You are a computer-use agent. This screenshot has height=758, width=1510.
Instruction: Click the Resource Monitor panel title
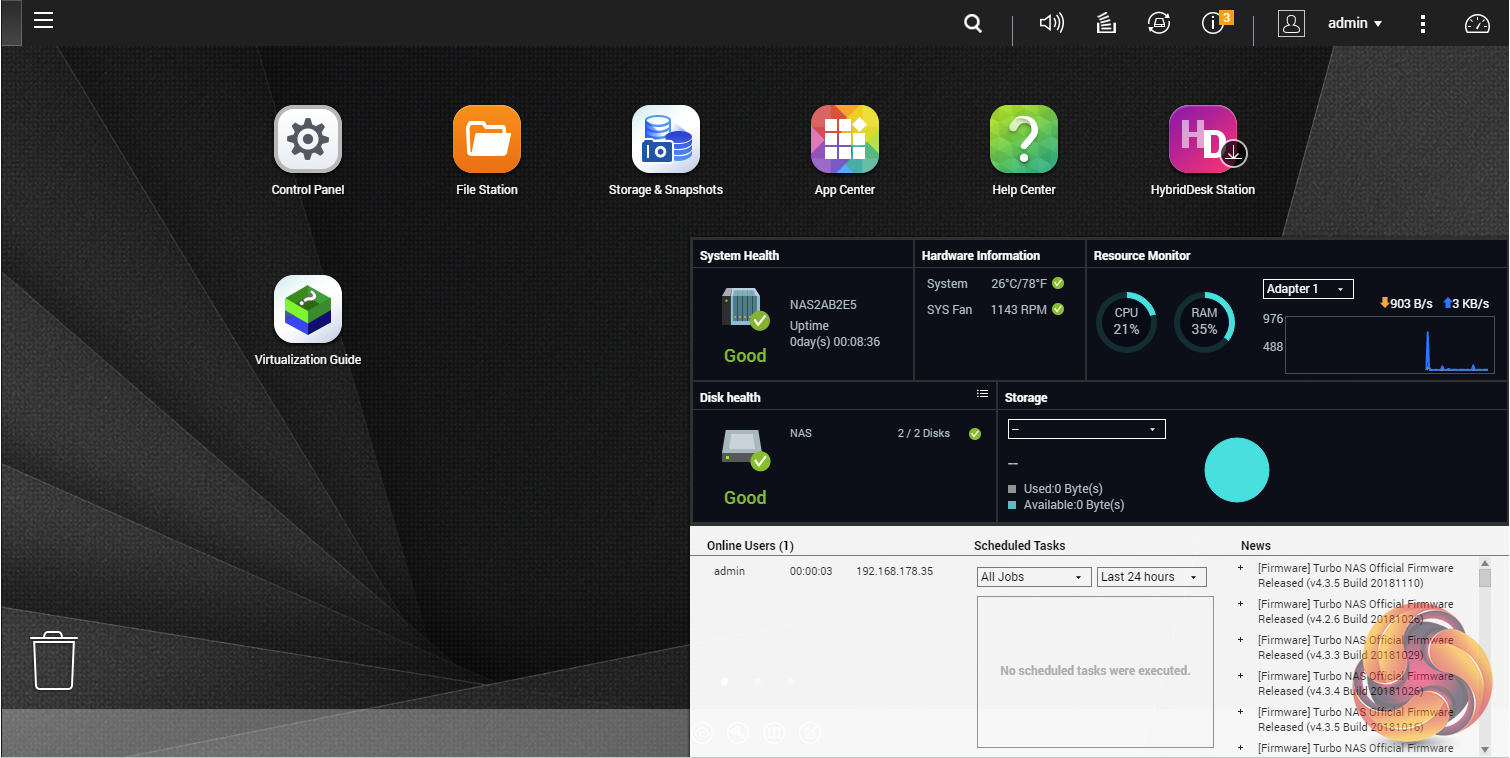click(1142, 256)
